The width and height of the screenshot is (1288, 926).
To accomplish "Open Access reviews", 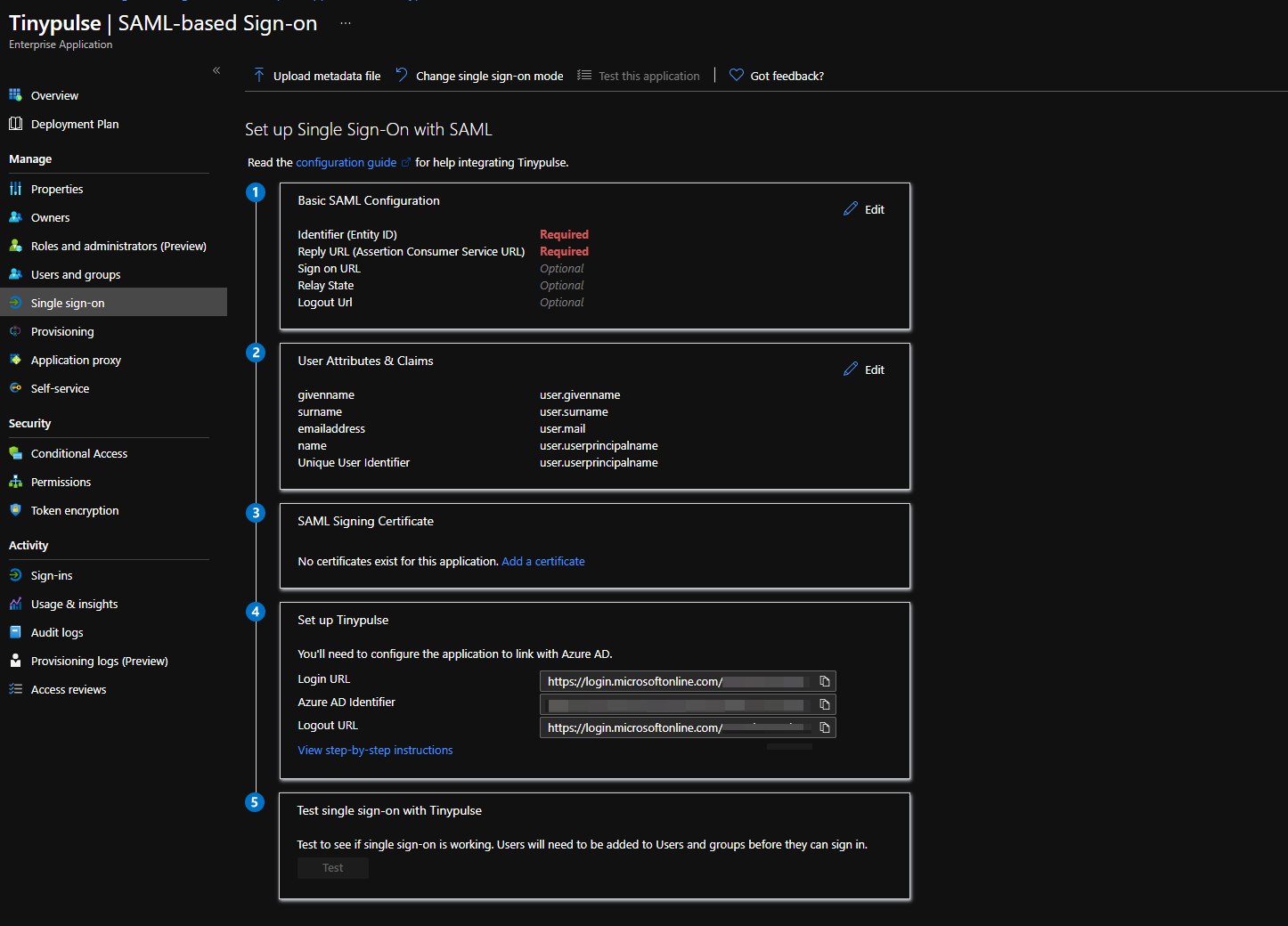I will (x=69, y=689).
